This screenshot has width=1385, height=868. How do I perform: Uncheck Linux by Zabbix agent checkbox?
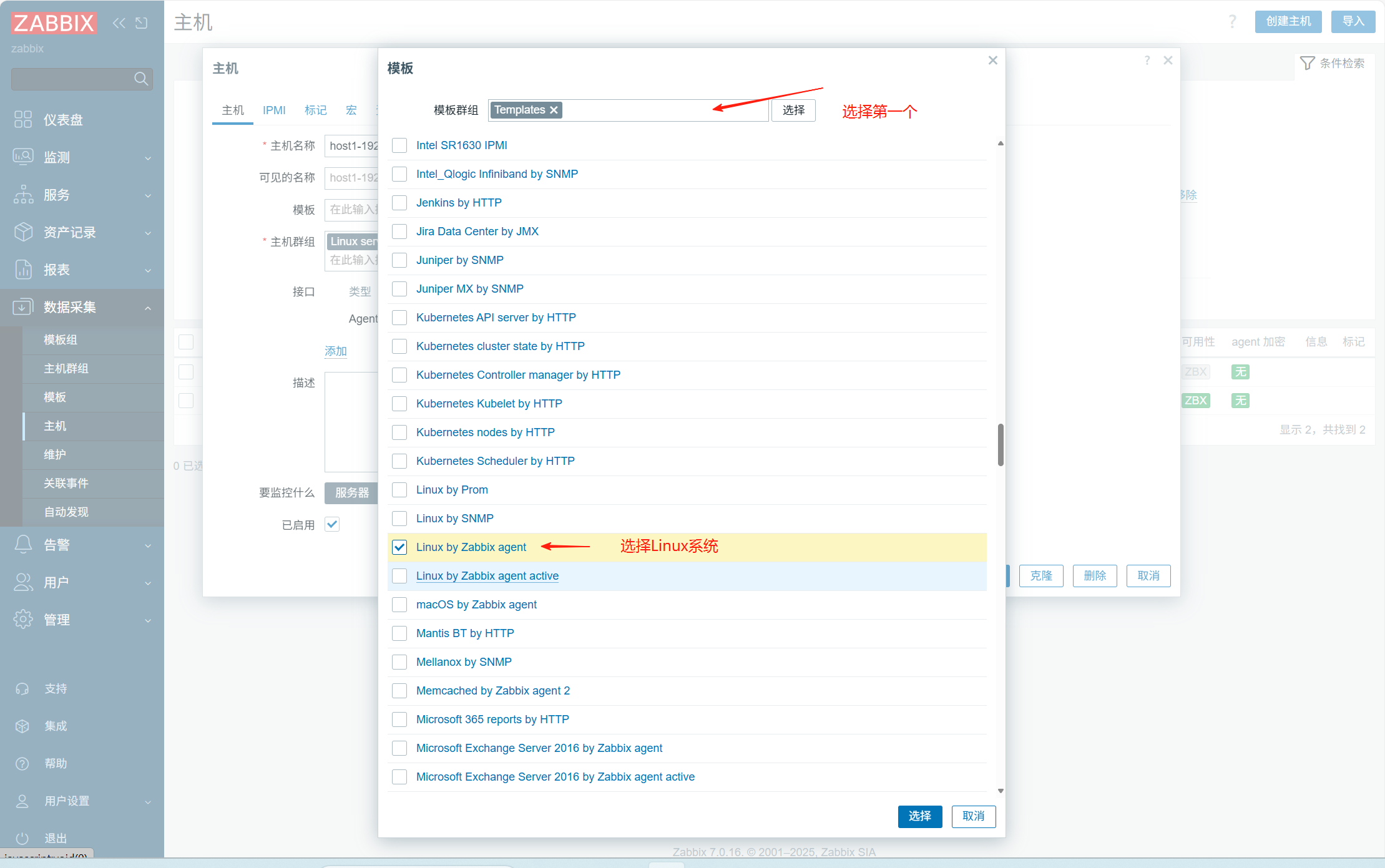pos(399,547)
